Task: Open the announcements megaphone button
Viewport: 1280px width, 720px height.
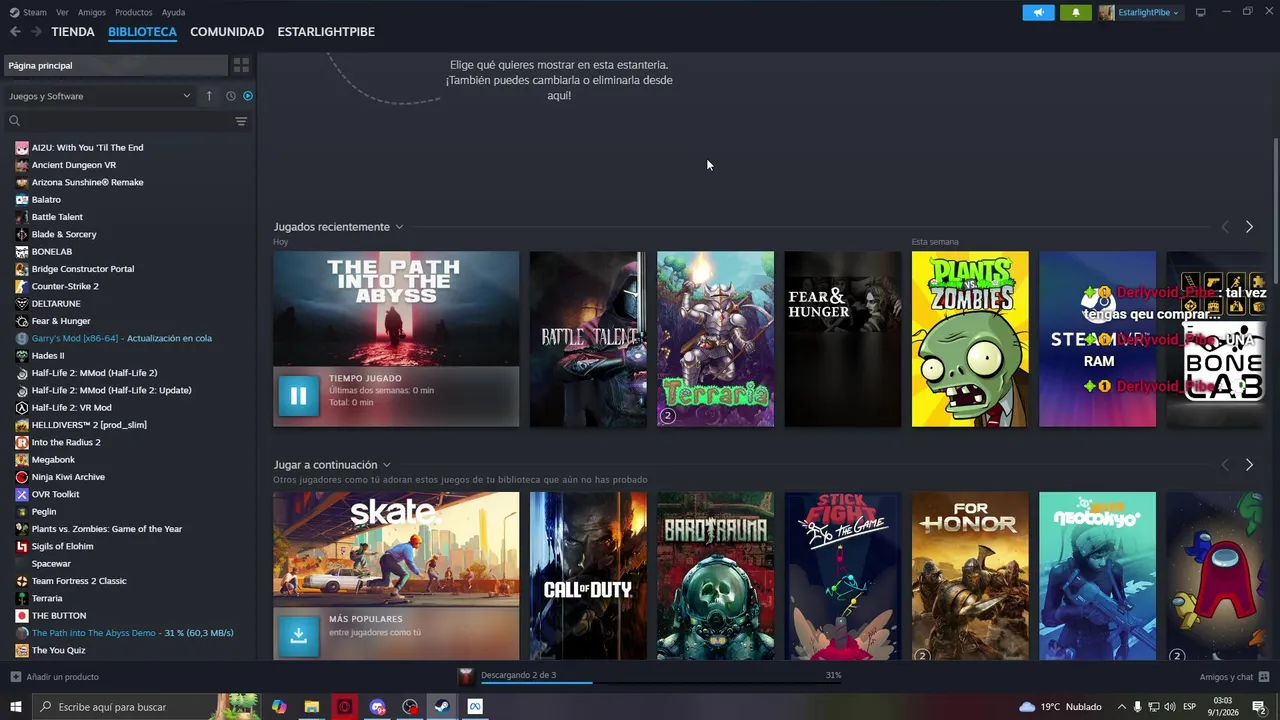Action: [x=1038, y=12]
